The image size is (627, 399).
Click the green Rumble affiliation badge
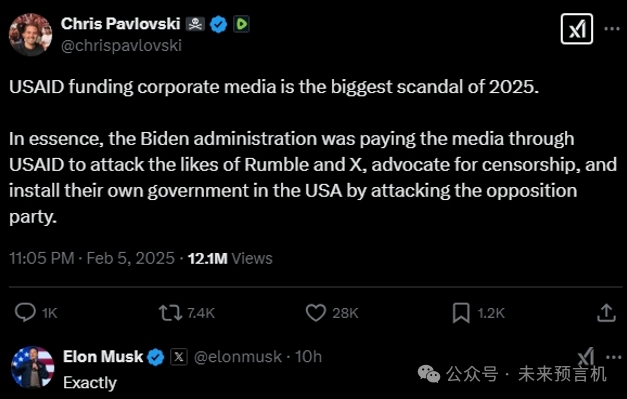click(x=241, y=24)
